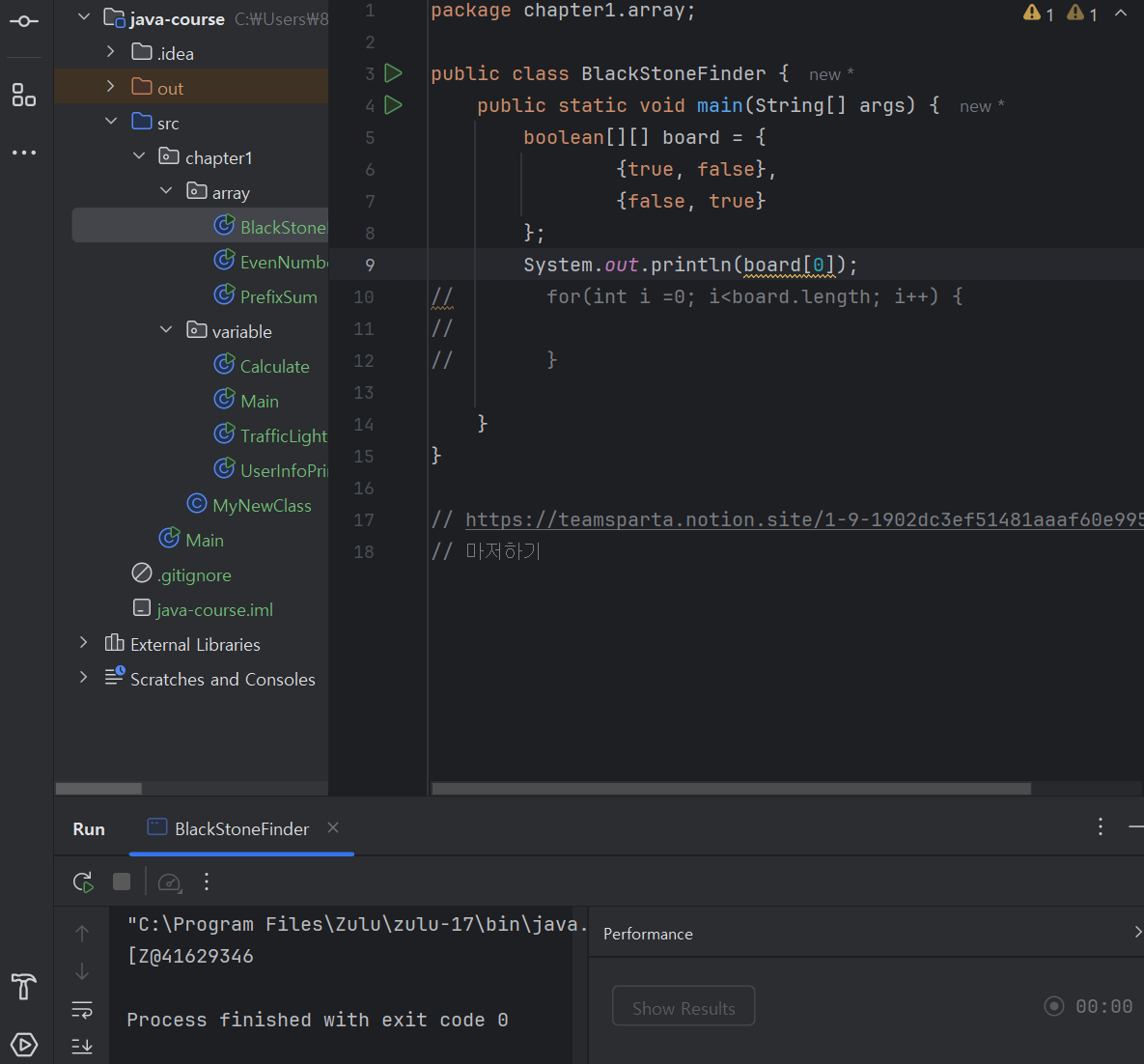Toggle soft-wrap in console
This screenshot has height=1064, width=1144.
click(82, 1009)
